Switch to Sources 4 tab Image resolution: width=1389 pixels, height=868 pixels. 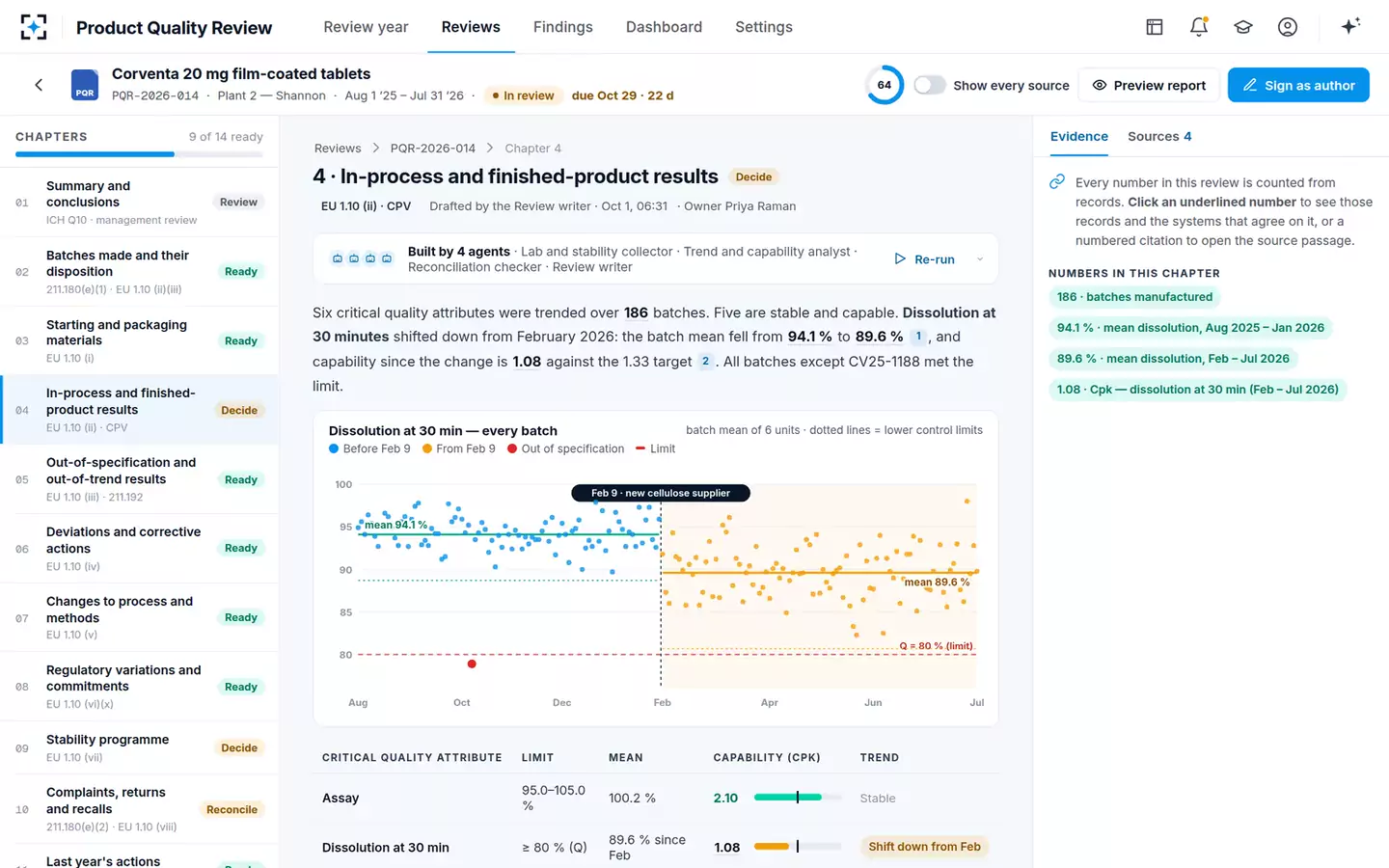tap(1159, 136)
